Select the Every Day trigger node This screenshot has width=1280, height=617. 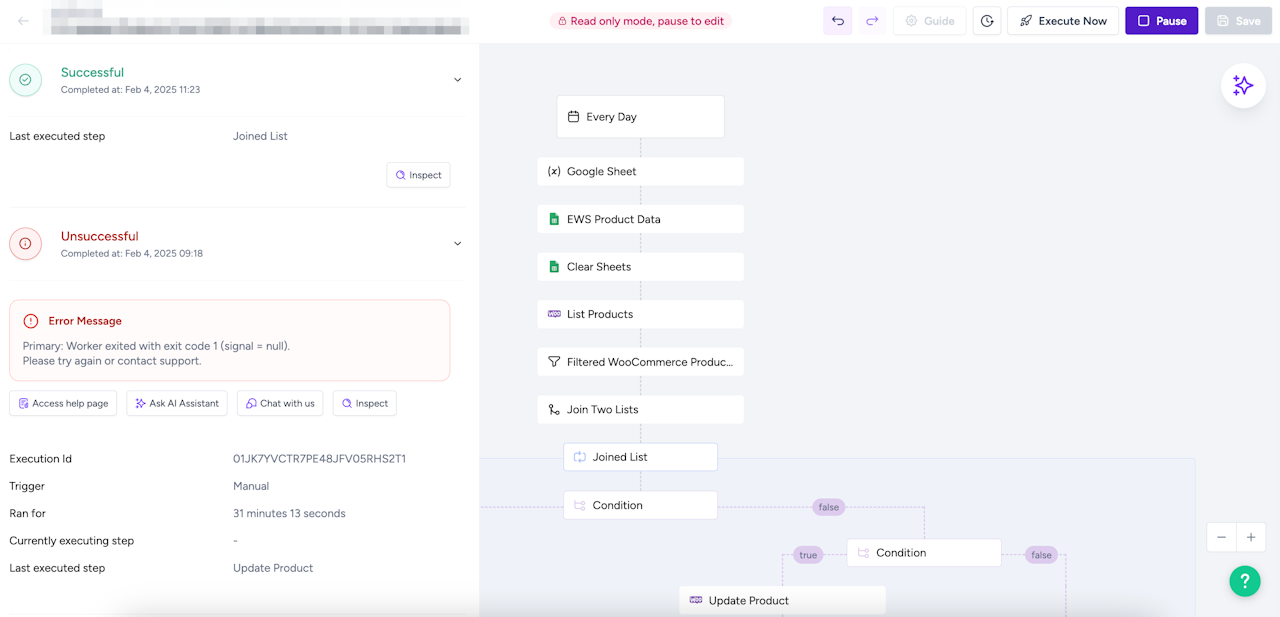tap(640, 117)
